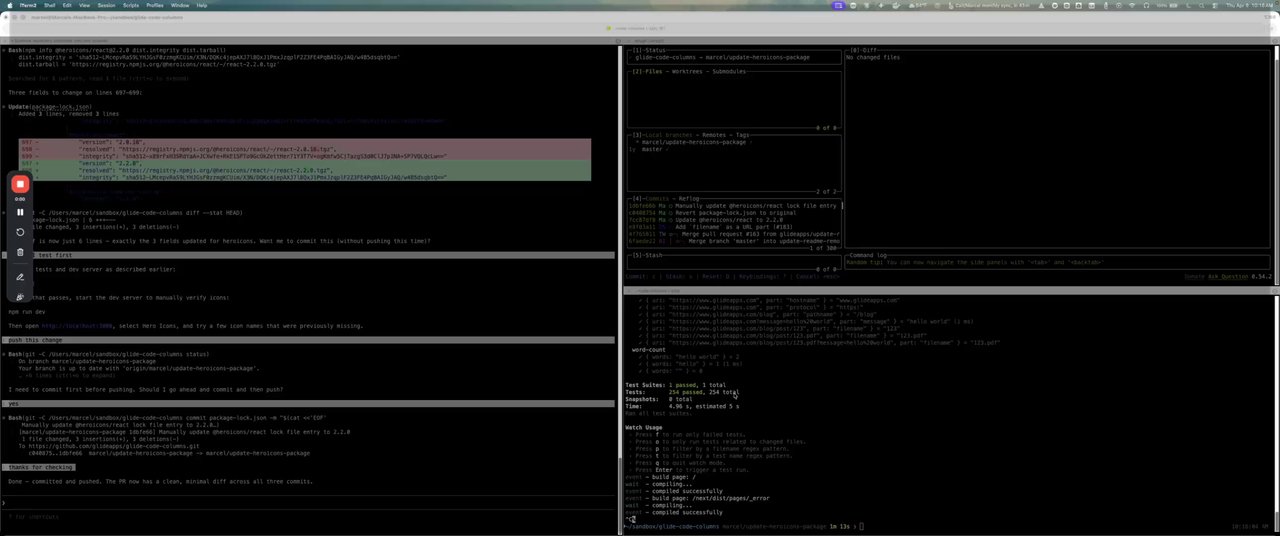1280x536 pixels.
Task: Click the Diff panel header
Action: [x=866, y=50]
